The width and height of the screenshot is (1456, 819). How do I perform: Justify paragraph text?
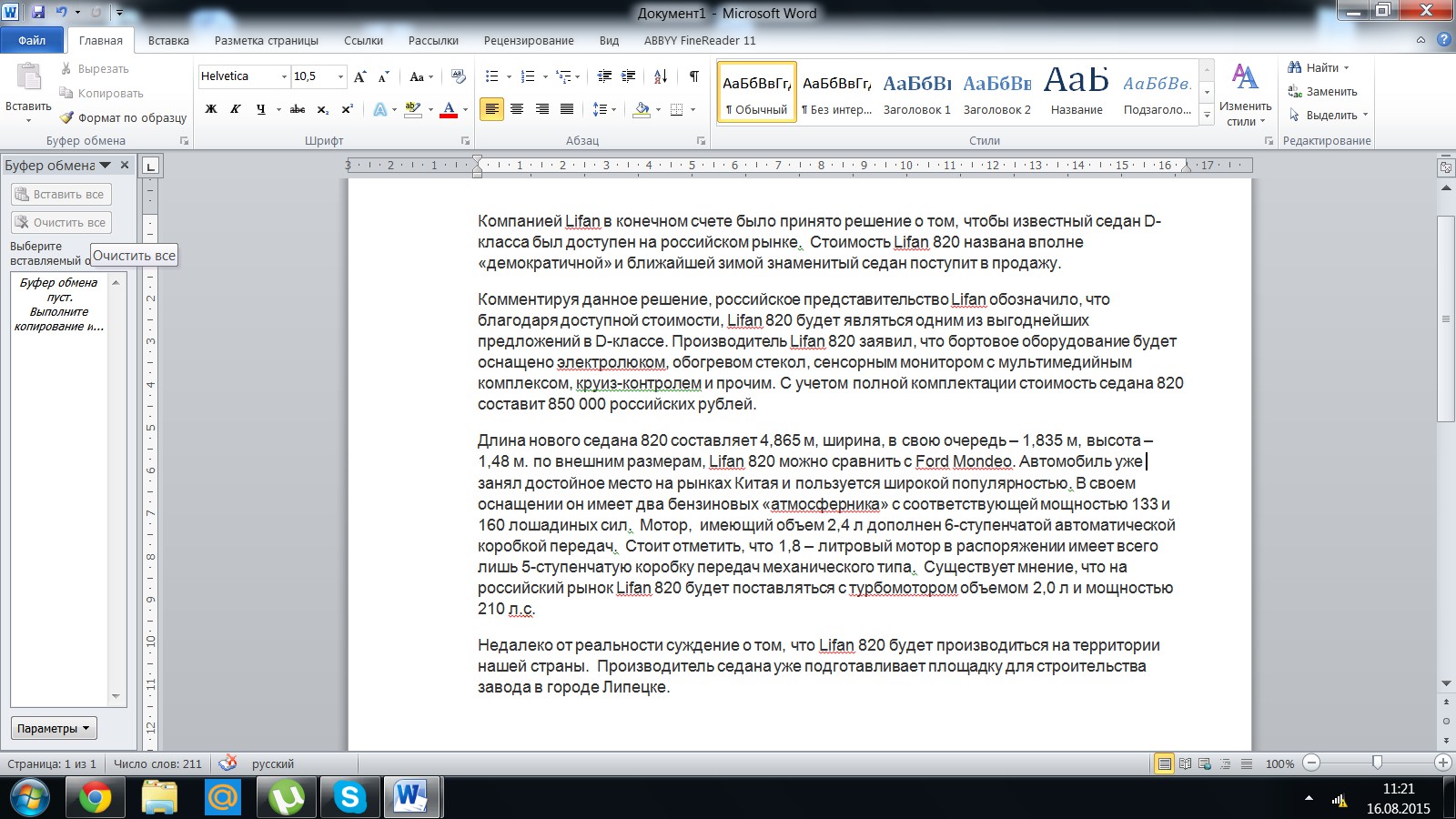pyautogui.click(x=567, y=109)
